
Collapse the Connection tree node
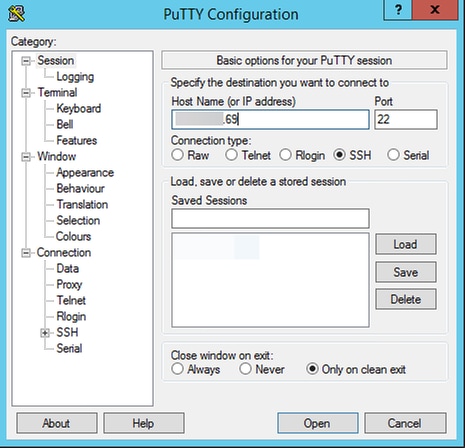[x=26, y=253]
